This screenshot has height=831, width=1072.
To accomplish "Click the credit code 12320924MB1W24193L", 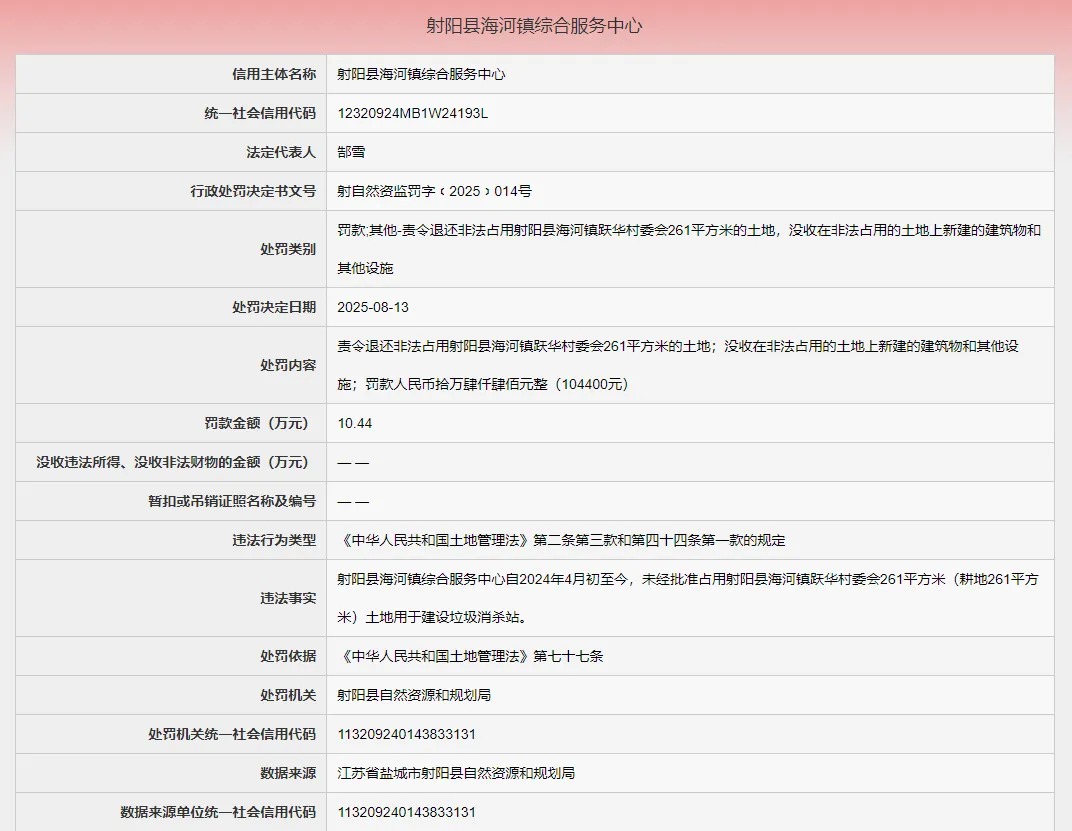I will (x=412, y=114).
